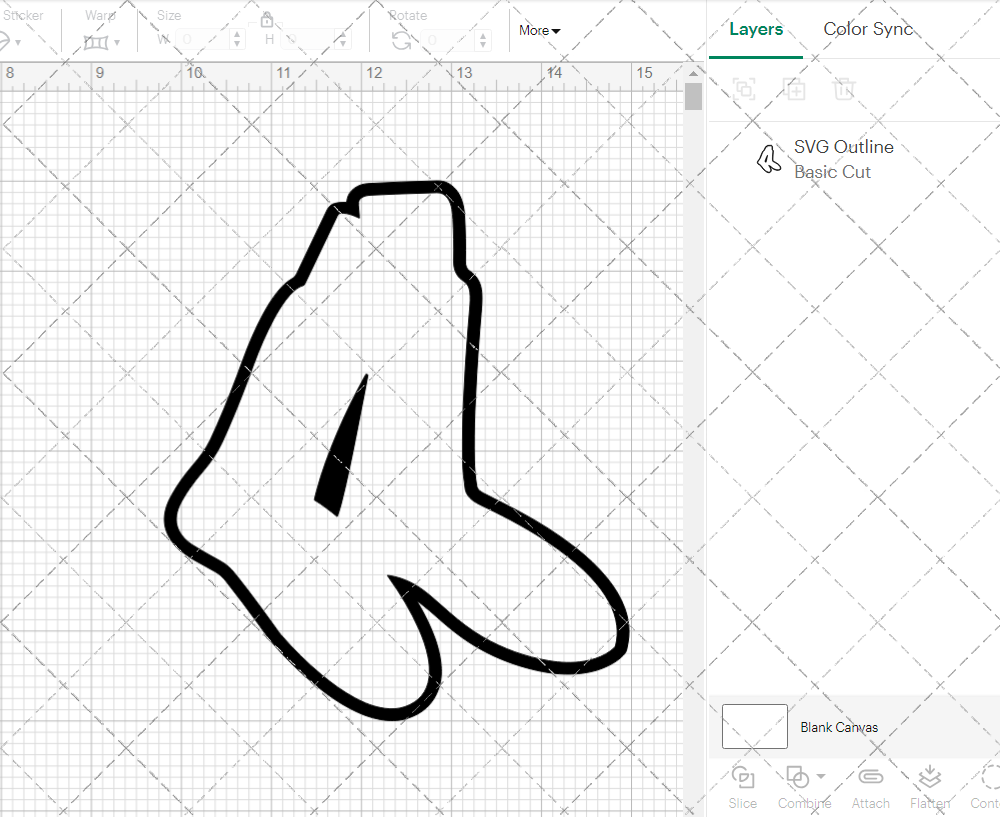Click the Contour tool icon
Viewport: 1000px width, 817px height.
tap(990, 777)
